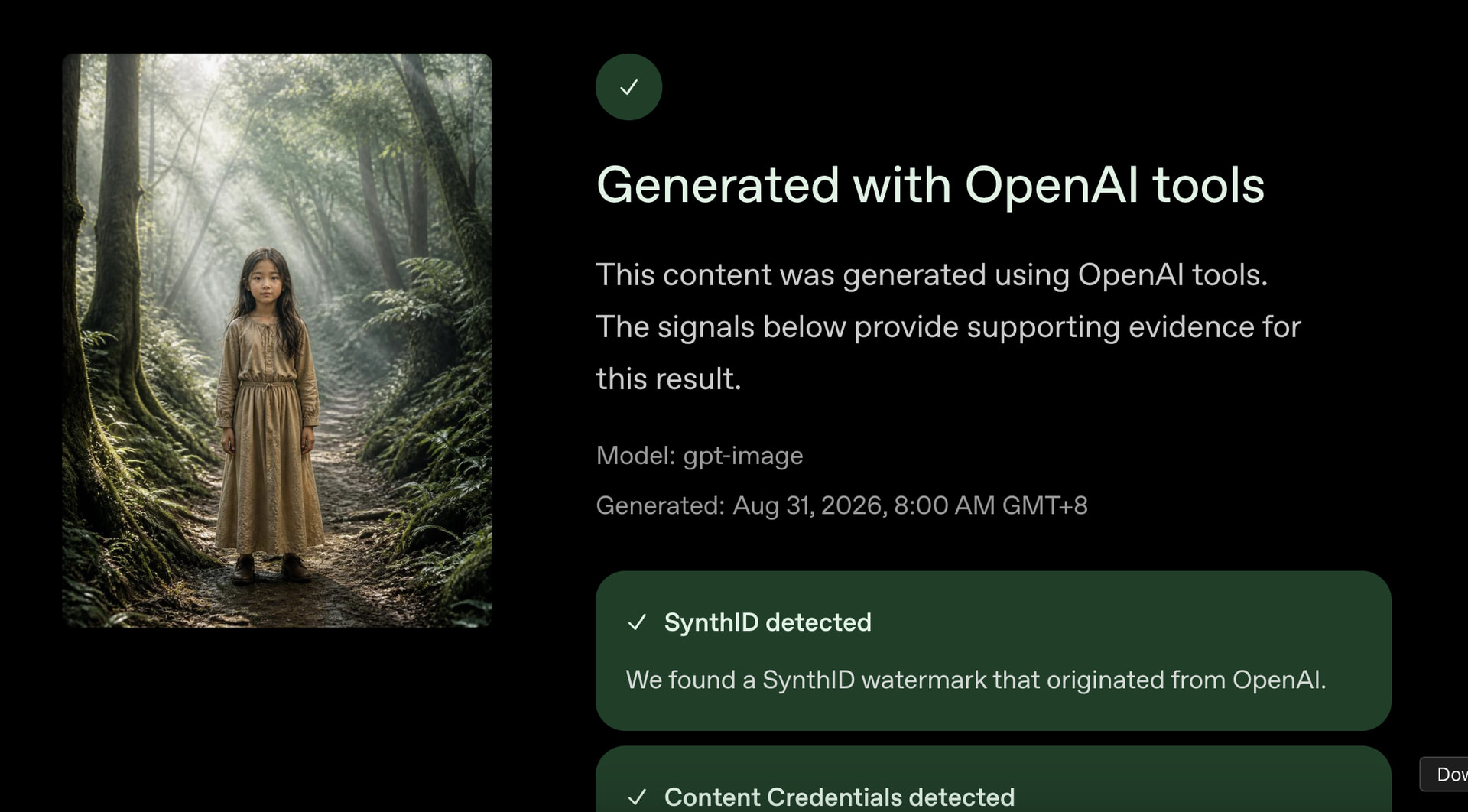Click the checkmark icon beside SynthID detected
The height and width of the screenshot is (812, 1468).
tap(637, 622)
